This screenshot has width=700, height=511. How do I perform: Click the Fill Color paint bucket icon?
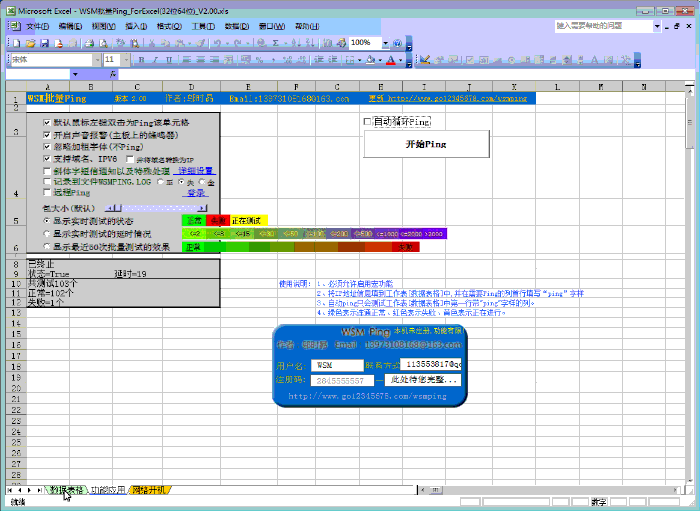pos(371,60)
